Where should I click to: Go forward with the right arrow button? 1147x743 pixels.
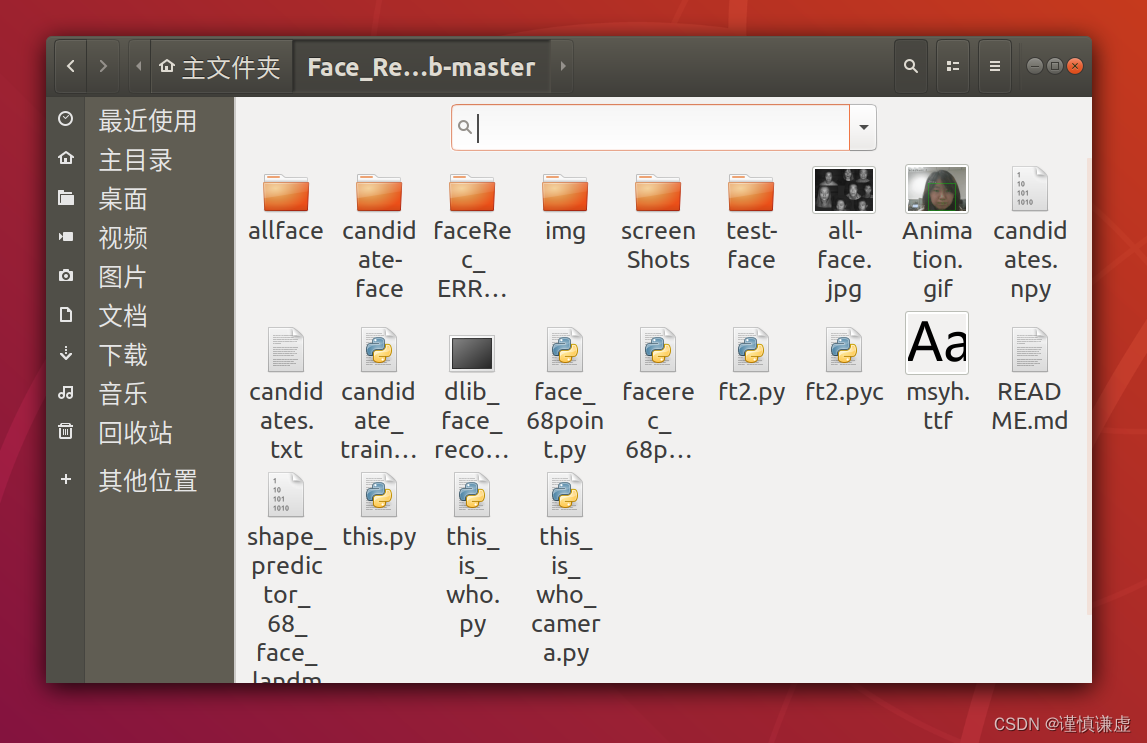pyautogui.click(x=103, y=67)
